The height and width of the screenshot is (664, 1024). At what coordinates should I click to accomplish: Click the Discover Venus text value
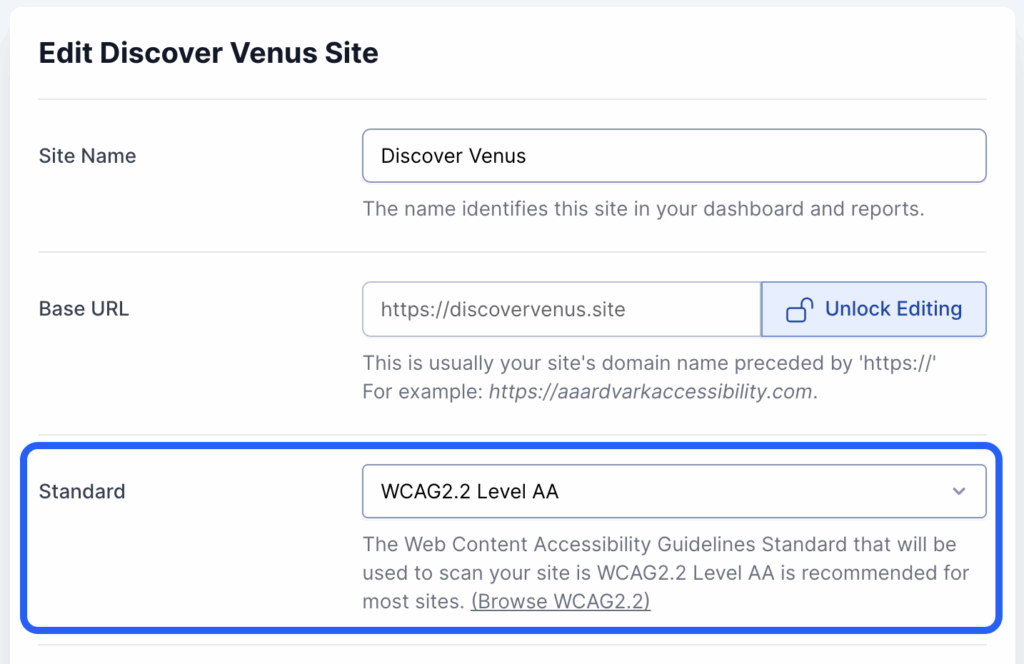click(x=453, y=156)
